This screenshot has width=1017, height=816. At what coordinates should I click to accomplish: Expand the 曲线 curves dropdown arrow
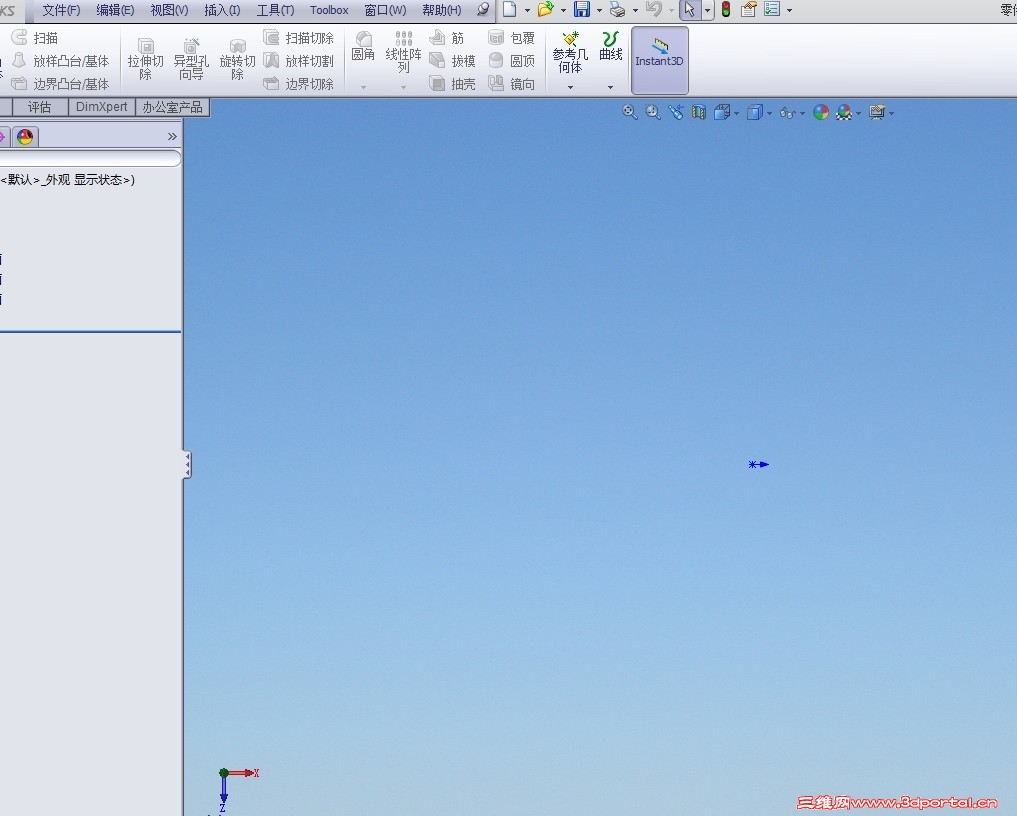610,87
